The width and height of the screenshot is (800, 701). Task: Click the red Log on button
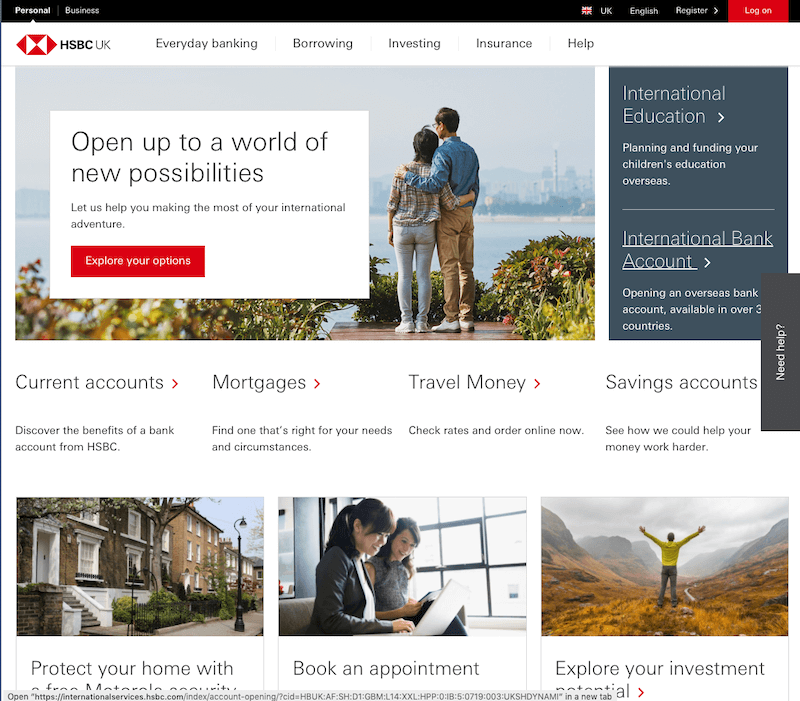[x=758, y=11]
